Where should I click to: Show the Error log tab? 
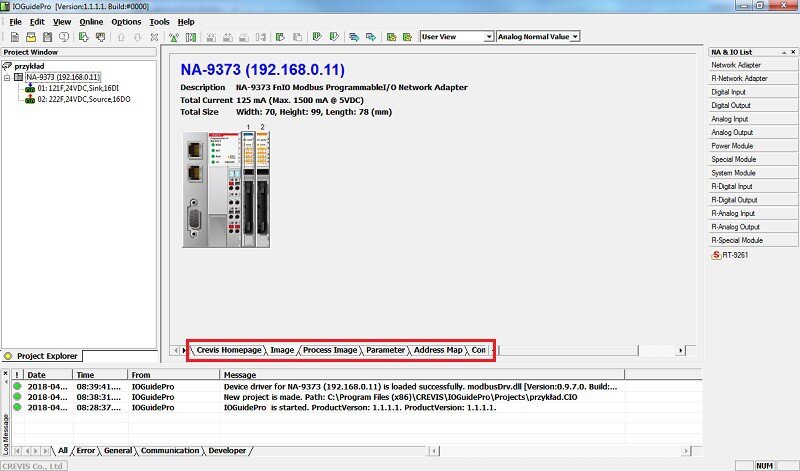(x=86, y=451)
